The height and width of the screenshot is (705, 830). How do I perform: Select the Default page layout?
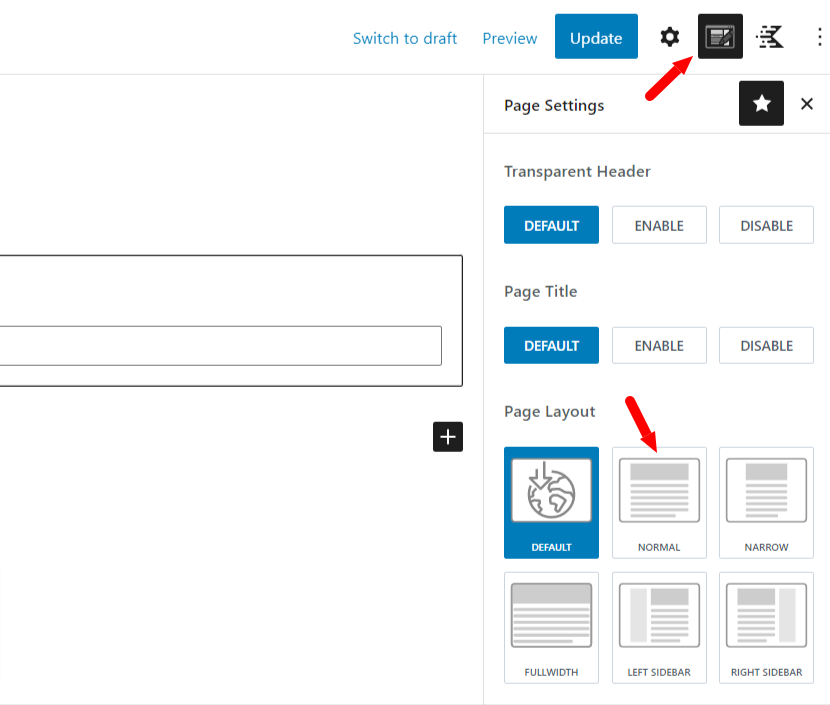point(551,503)
